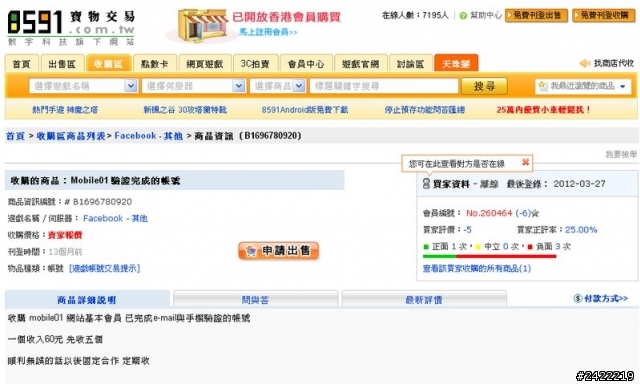Click the 申請出售 button
640x384 pixels.
coord(278,251)
